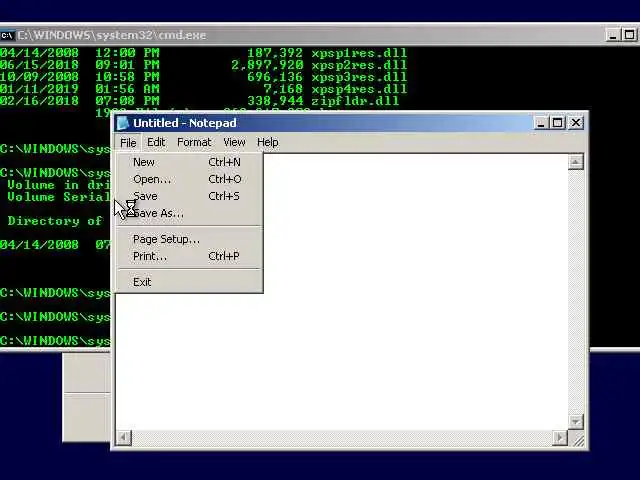Screen dimensions: 640x480
Task: Click the cmd.exe title bar icon
Action: point(7,36)
